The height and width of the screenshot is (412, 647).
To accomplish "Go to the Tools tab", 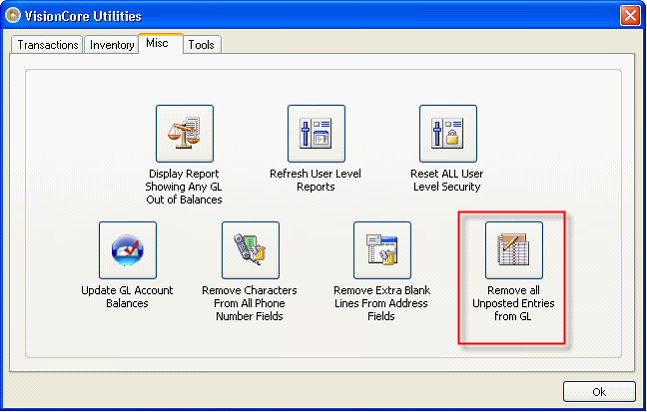I will 201,45.
